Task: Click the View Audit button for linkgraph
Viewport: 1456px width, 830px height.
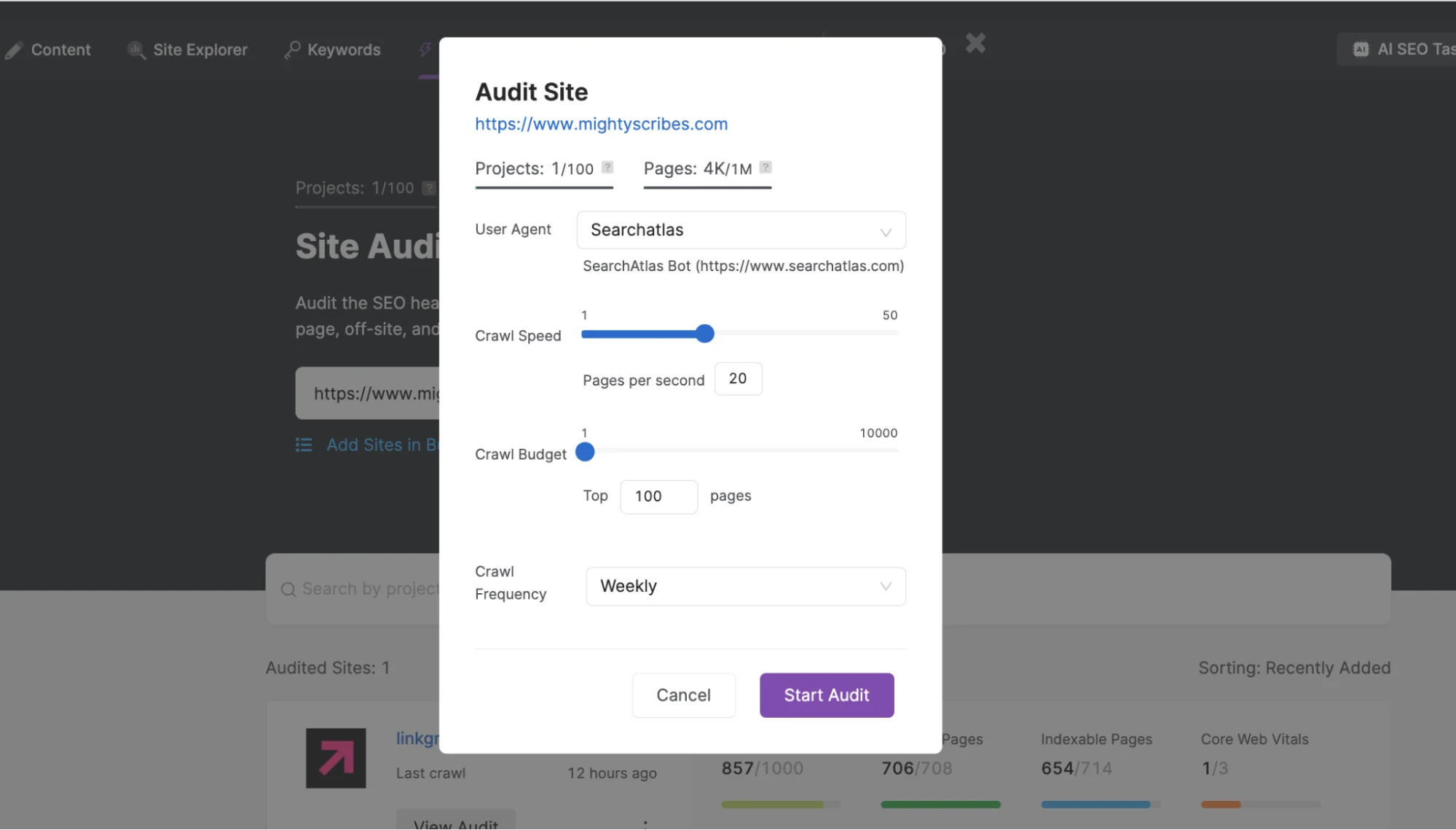Action: click(456, 821)
